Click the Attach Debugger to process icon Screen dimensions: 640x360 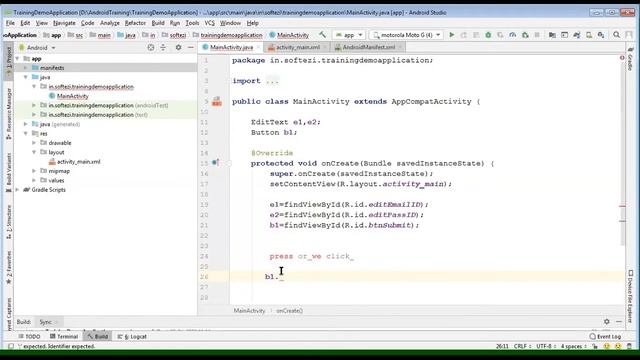pos(525,35)
